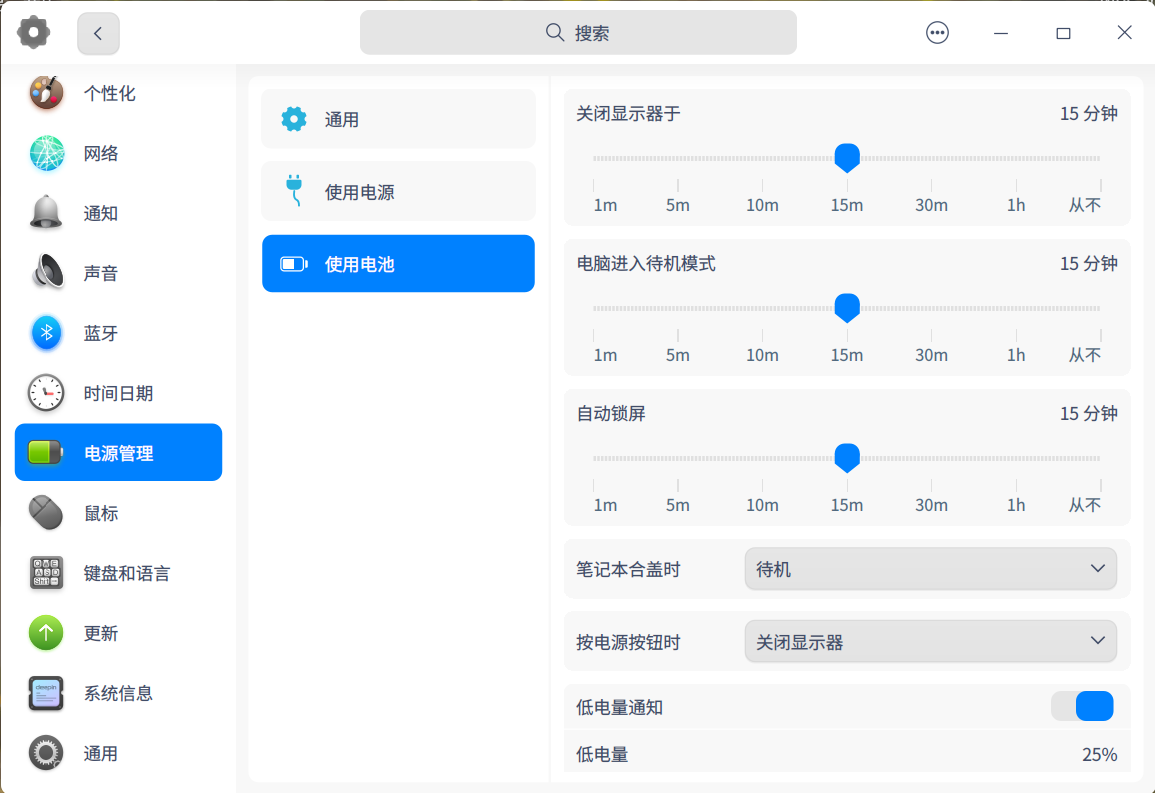Screen dimensions: 1155x793
Task: Open 时间日期 settings from sidebar
Action: 119,392
